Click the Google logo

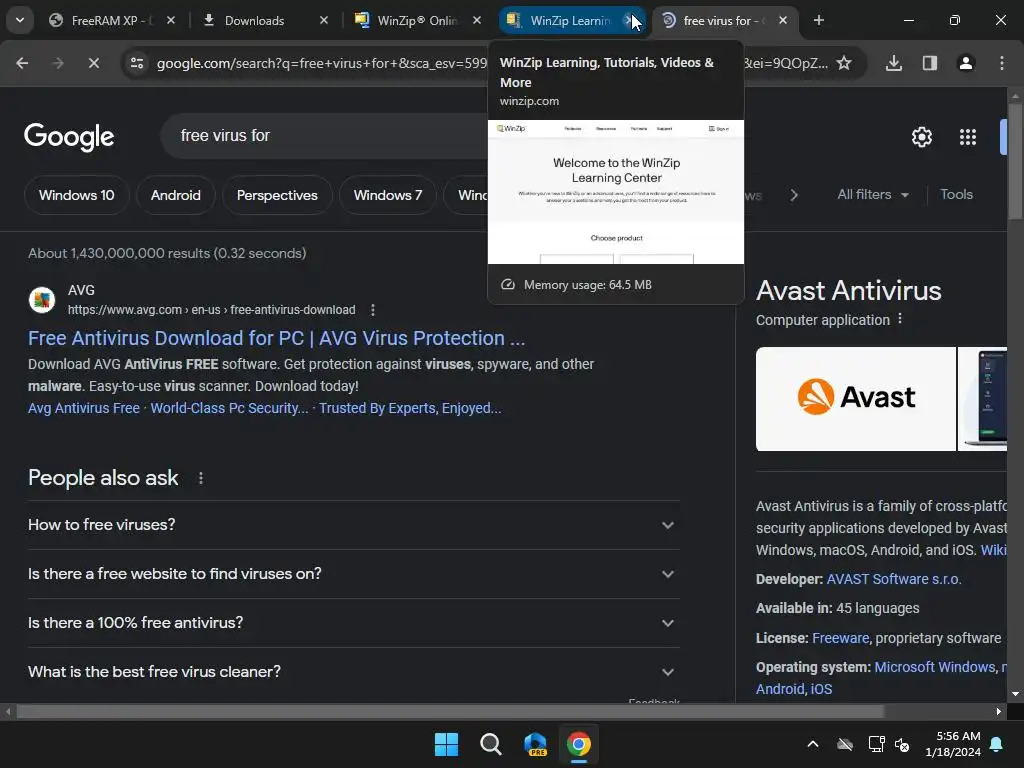click(x=69, y=136)
